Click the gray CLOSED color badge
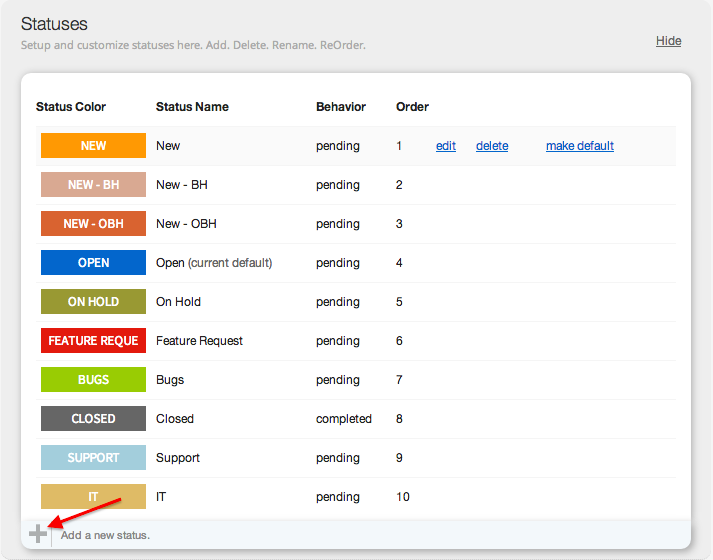 tap(93, 419)
